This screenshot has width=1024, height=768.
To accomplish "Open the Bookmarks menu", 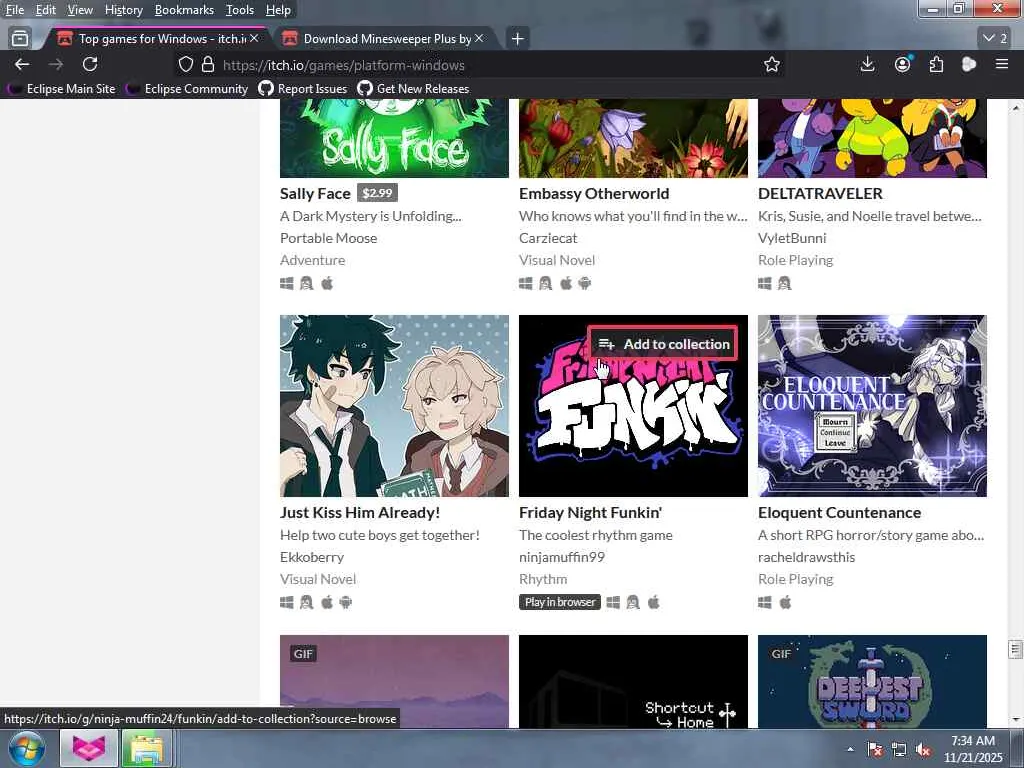I will [184, 10].
